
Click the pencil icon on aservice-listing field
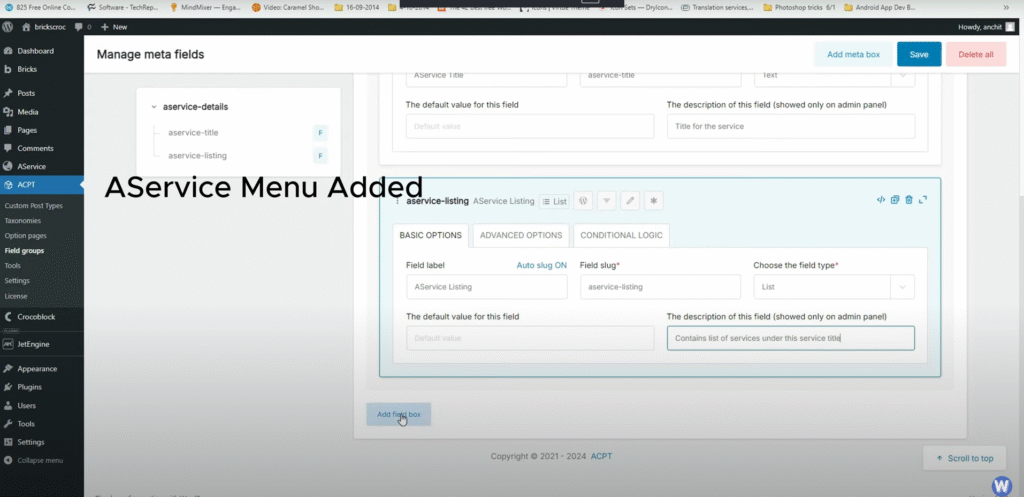click(x=630, y=201)
